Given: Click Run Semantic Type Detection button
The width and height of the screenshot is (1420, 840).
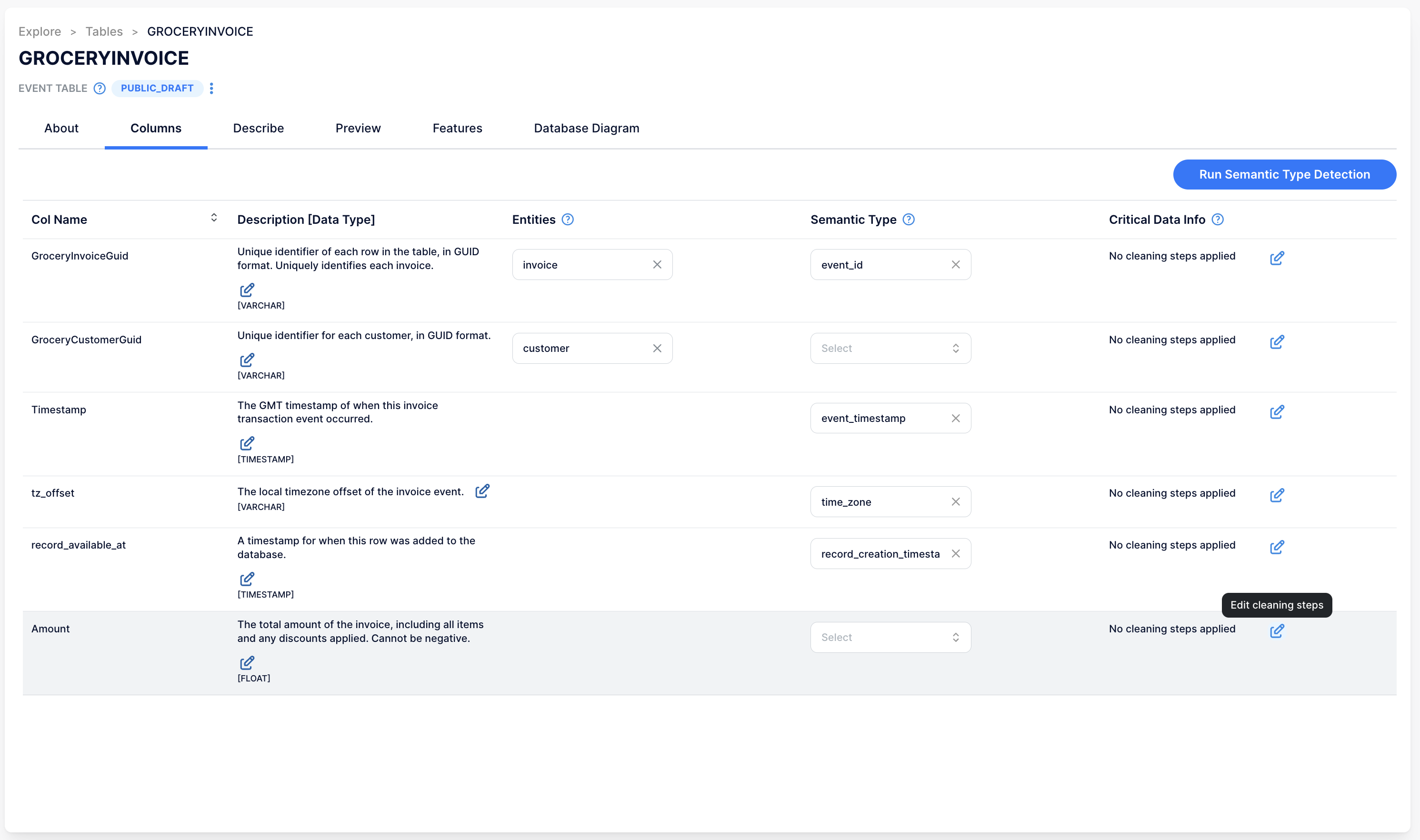Looking at the screenshot, I should pyautogui.click(x=1284, y=174).
